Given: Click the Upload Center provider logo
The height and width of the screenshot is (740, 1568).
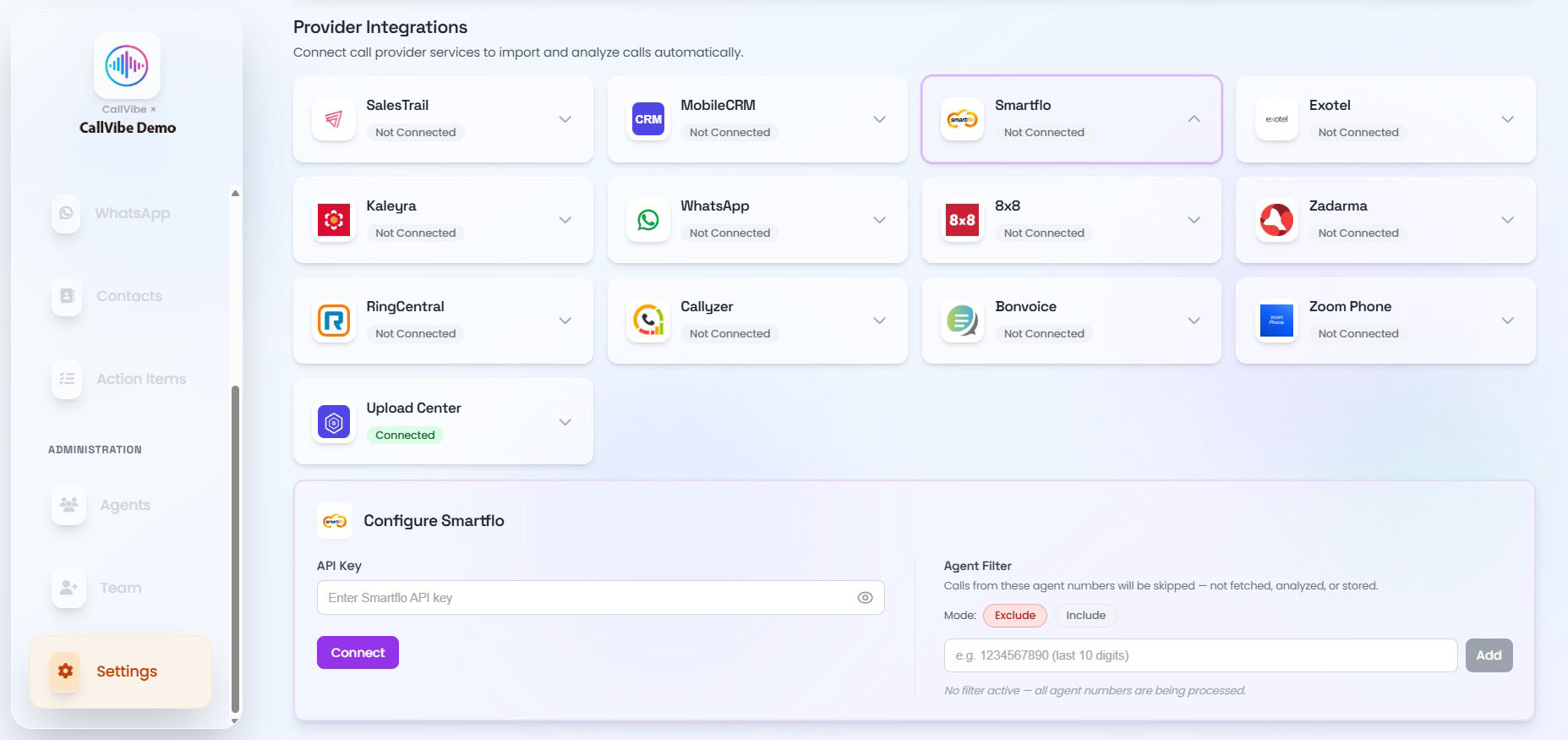Looking at the screenshot, I should [x=334, y=422].
